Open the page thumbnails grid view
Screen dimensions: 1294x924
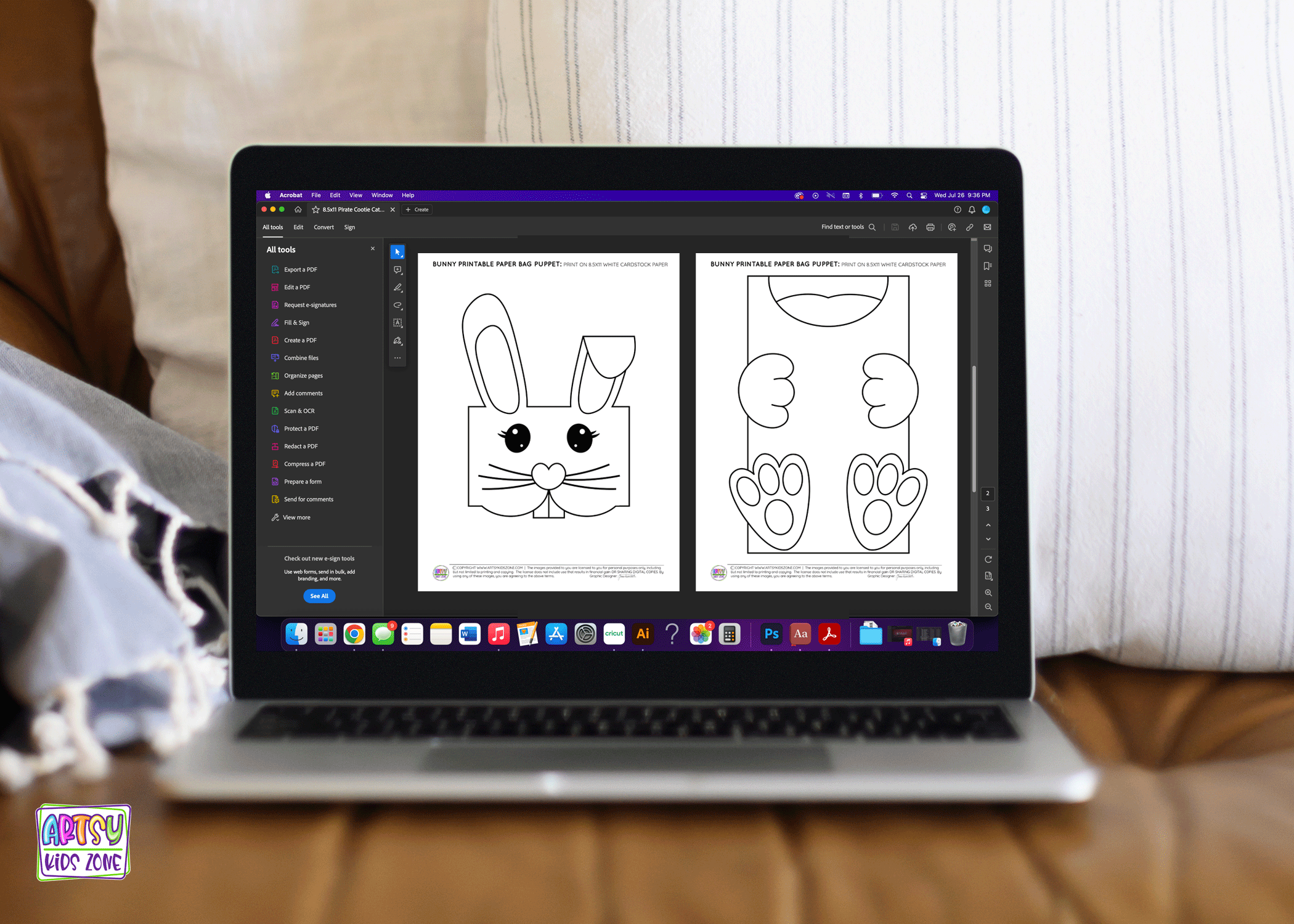(988, 283)
